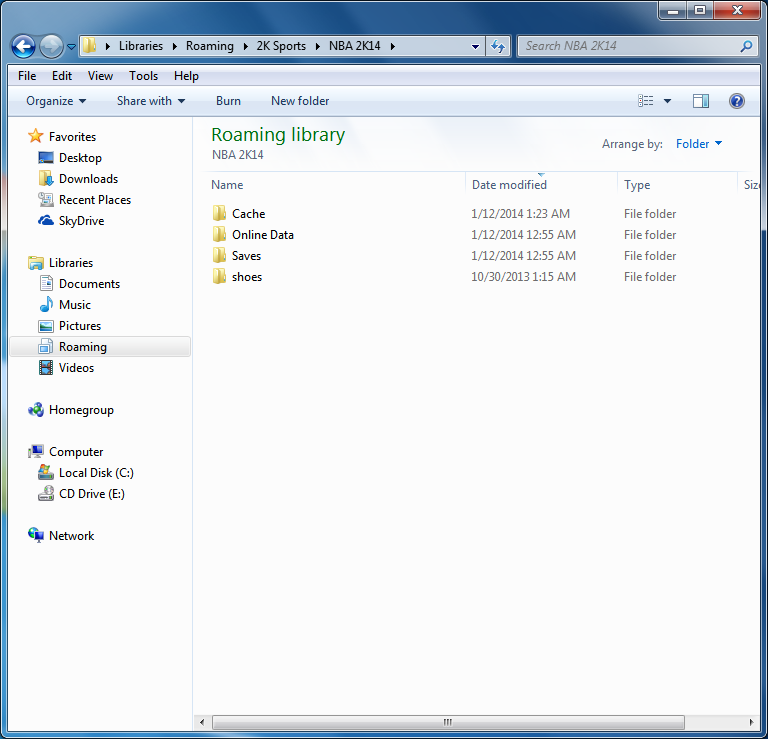Click the Forward navigation arrow button
The width and height of the screenshot is (768, 739).
pyautogui.click(x=51, y=47)
